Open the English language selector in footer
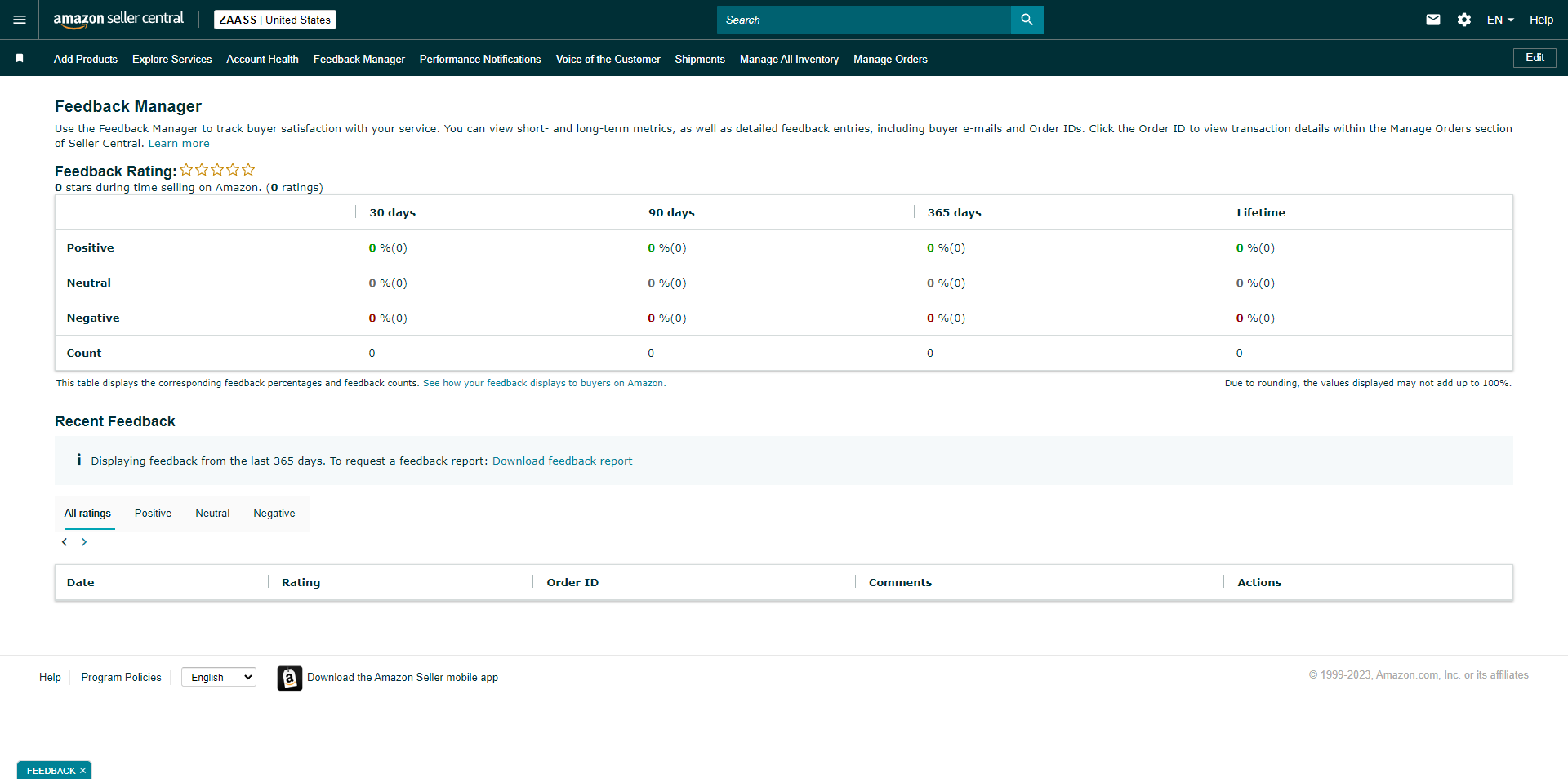Viewport: 1568px width, 779px height. (x=219, y=677)
